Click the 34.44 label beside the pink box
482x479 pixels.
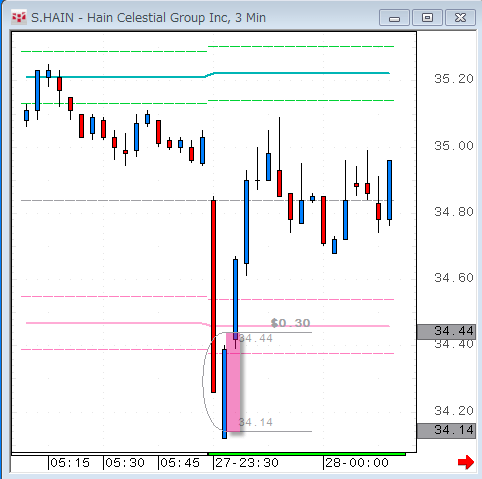click(x=256, y=339)
